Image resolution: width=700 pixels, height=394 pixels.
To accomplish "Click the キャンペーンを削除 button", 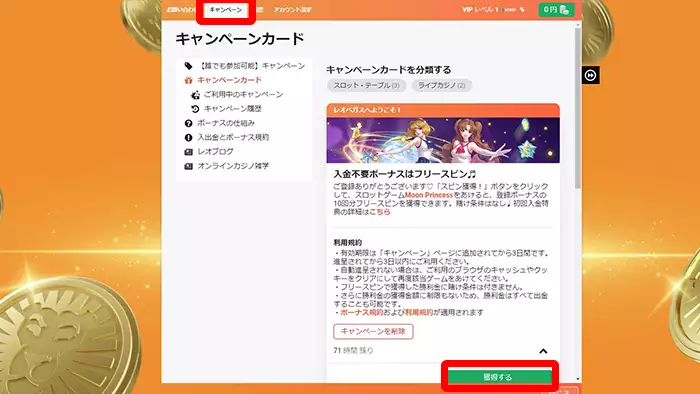I will click(373, 332).
